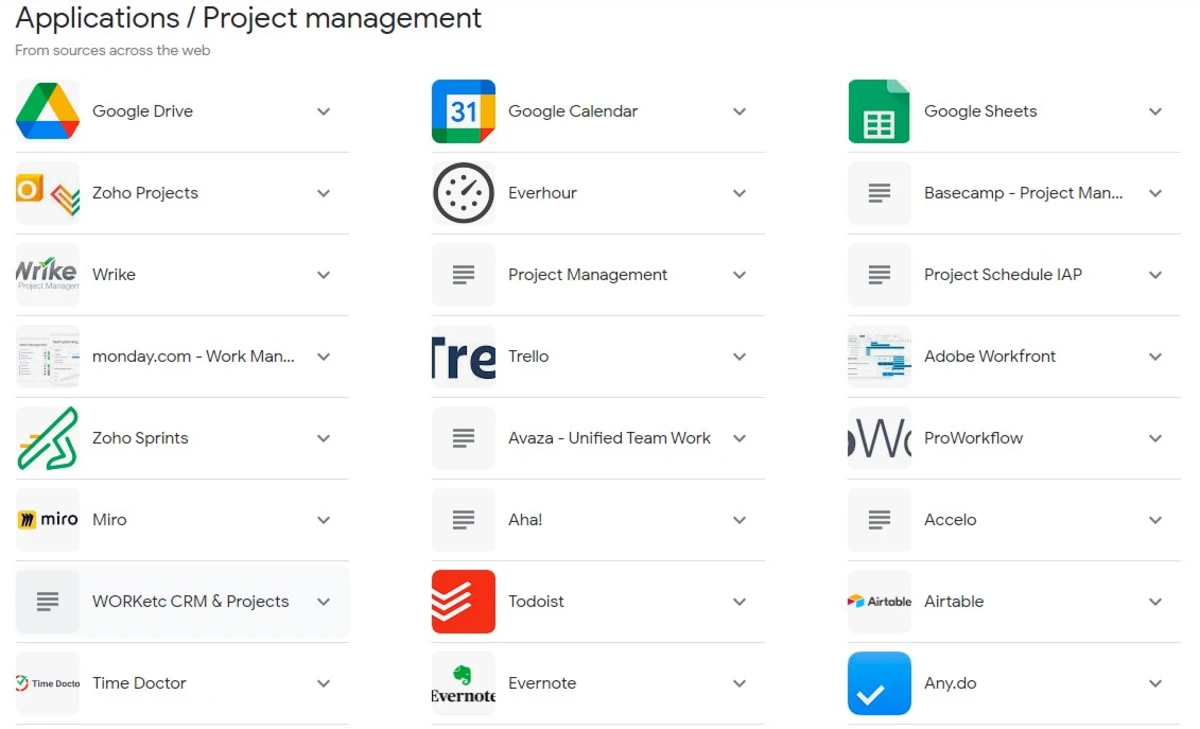Click the Avaza document placeholder icon
The image size is (1200, 729).
(463, 438)
